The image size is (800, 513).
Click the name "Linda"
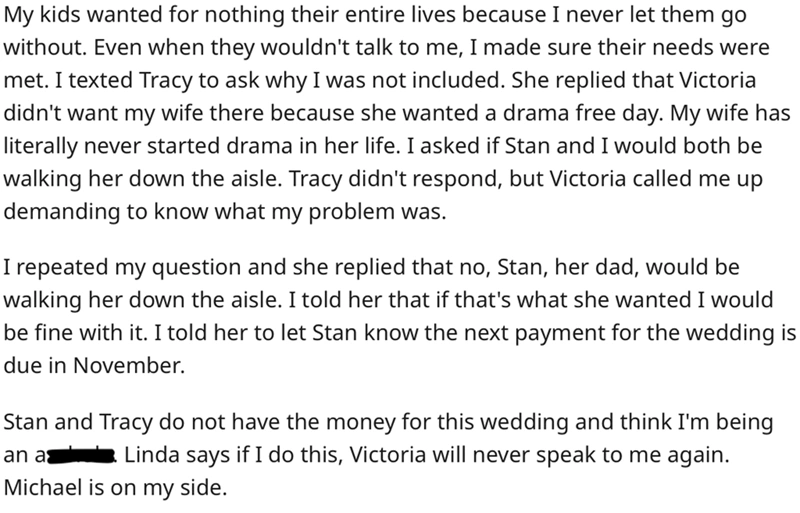(x=152, y=457)
